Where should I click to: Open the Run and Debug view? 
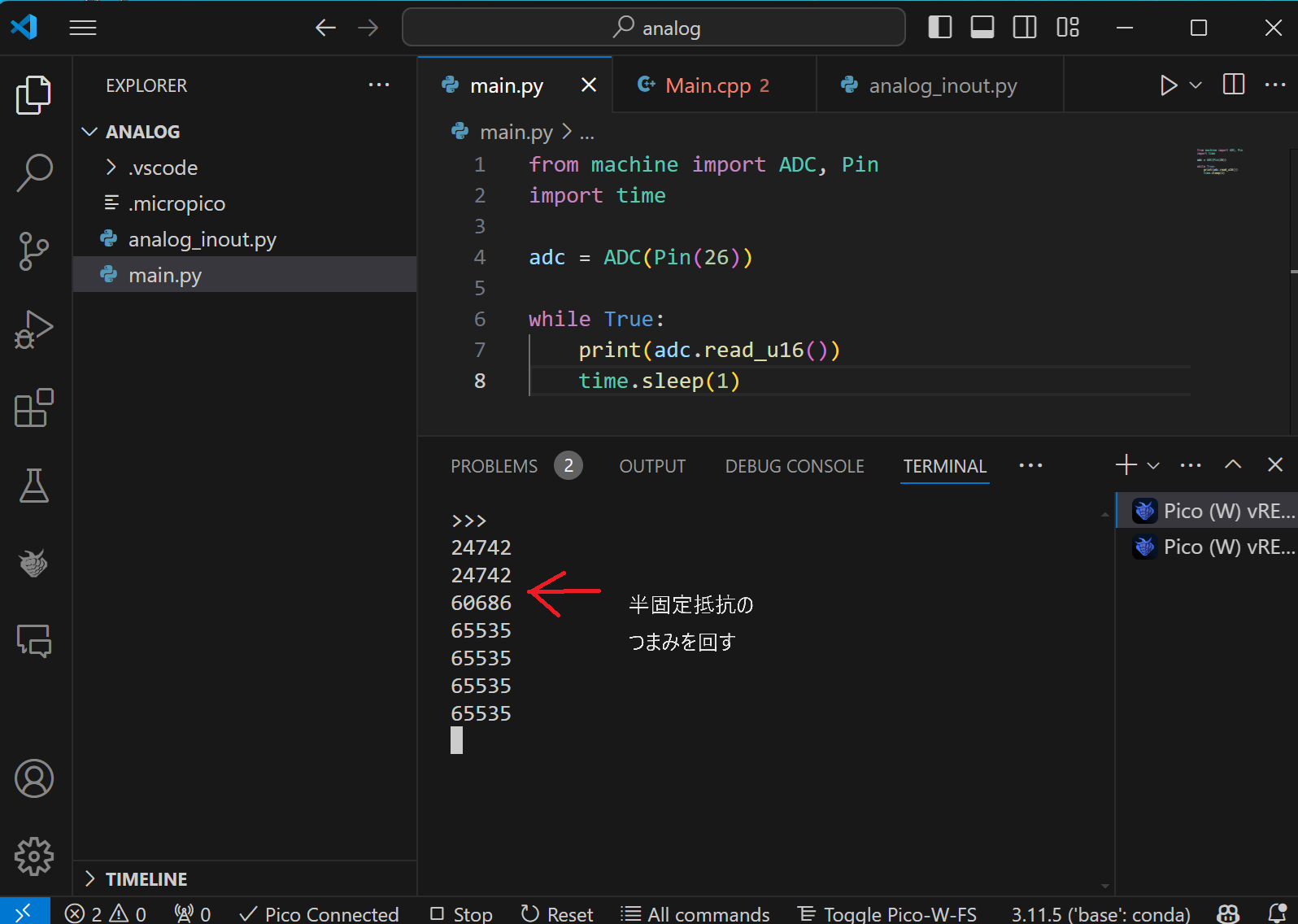tap(34, 329)
